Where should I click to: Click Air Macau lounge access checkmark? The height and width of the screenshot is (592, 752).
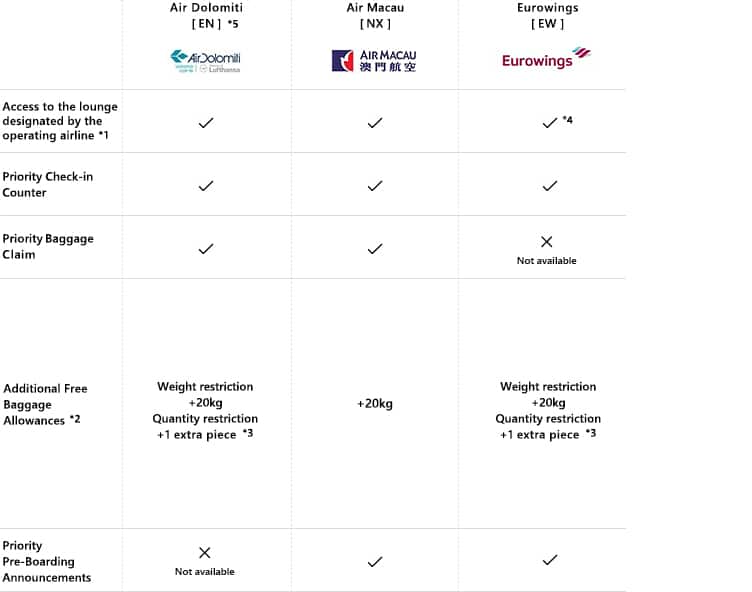point(375,123)
